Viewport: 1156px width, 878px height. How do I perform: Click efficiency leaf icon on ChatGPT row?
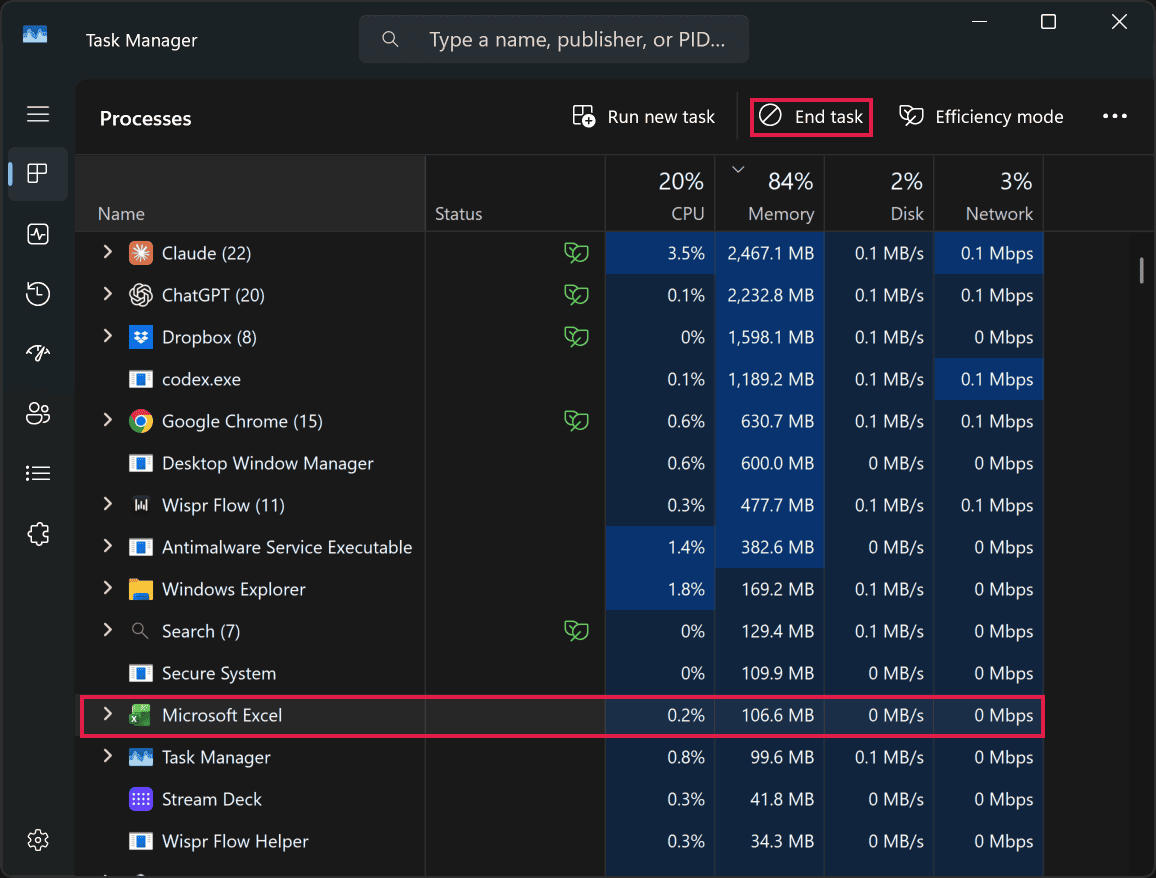577,295
